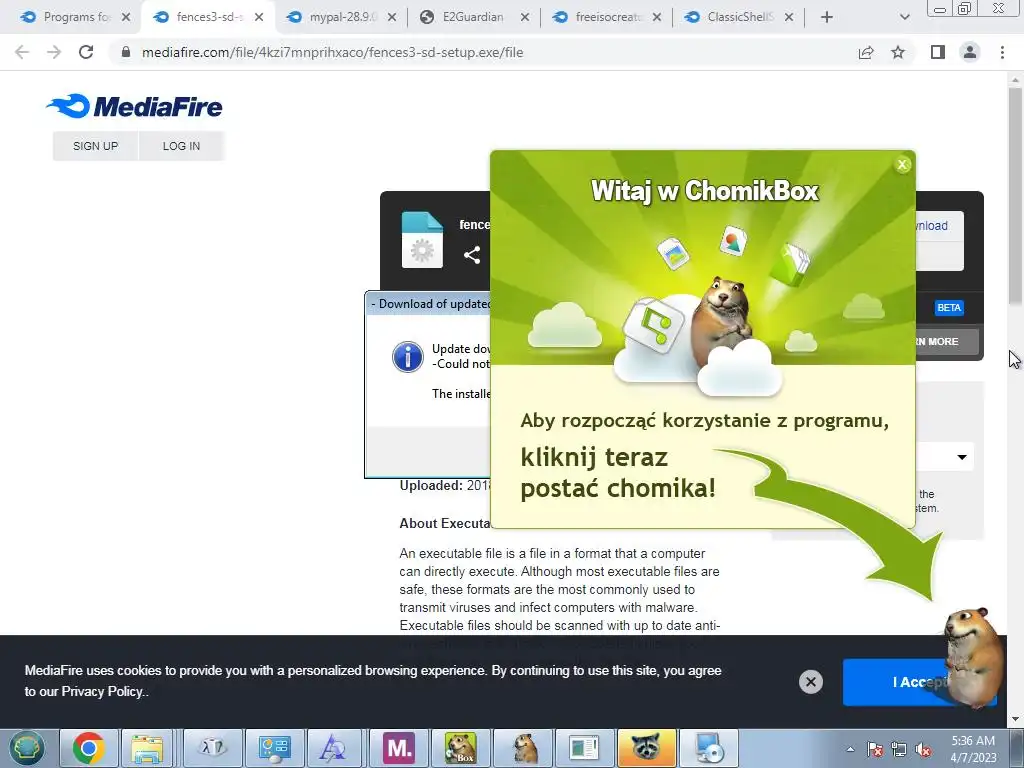The image size is (1024, 768).
Task: Go forward in browser history
Action: 54,52
